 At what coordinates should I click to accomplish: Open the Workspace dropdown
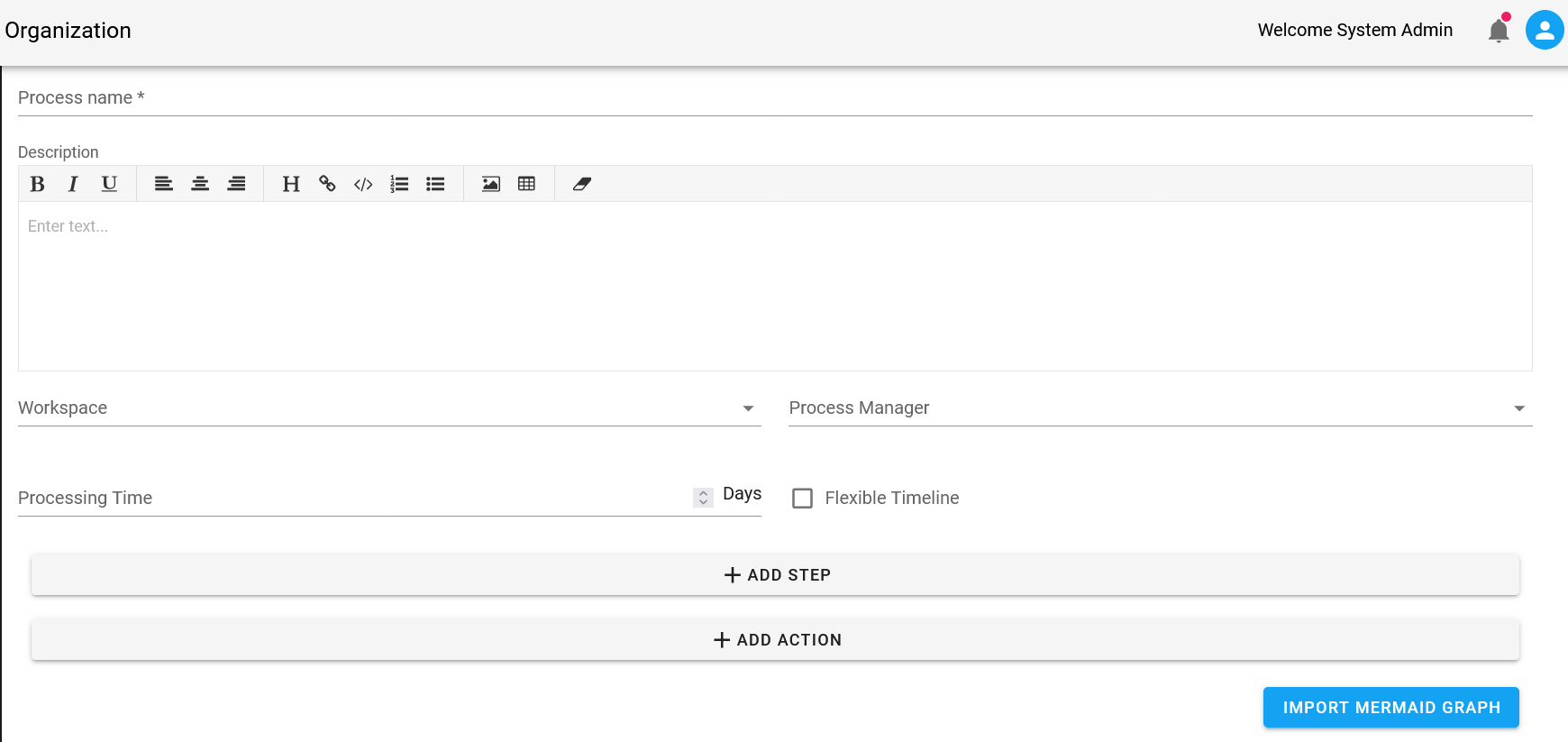coord(389,408)
